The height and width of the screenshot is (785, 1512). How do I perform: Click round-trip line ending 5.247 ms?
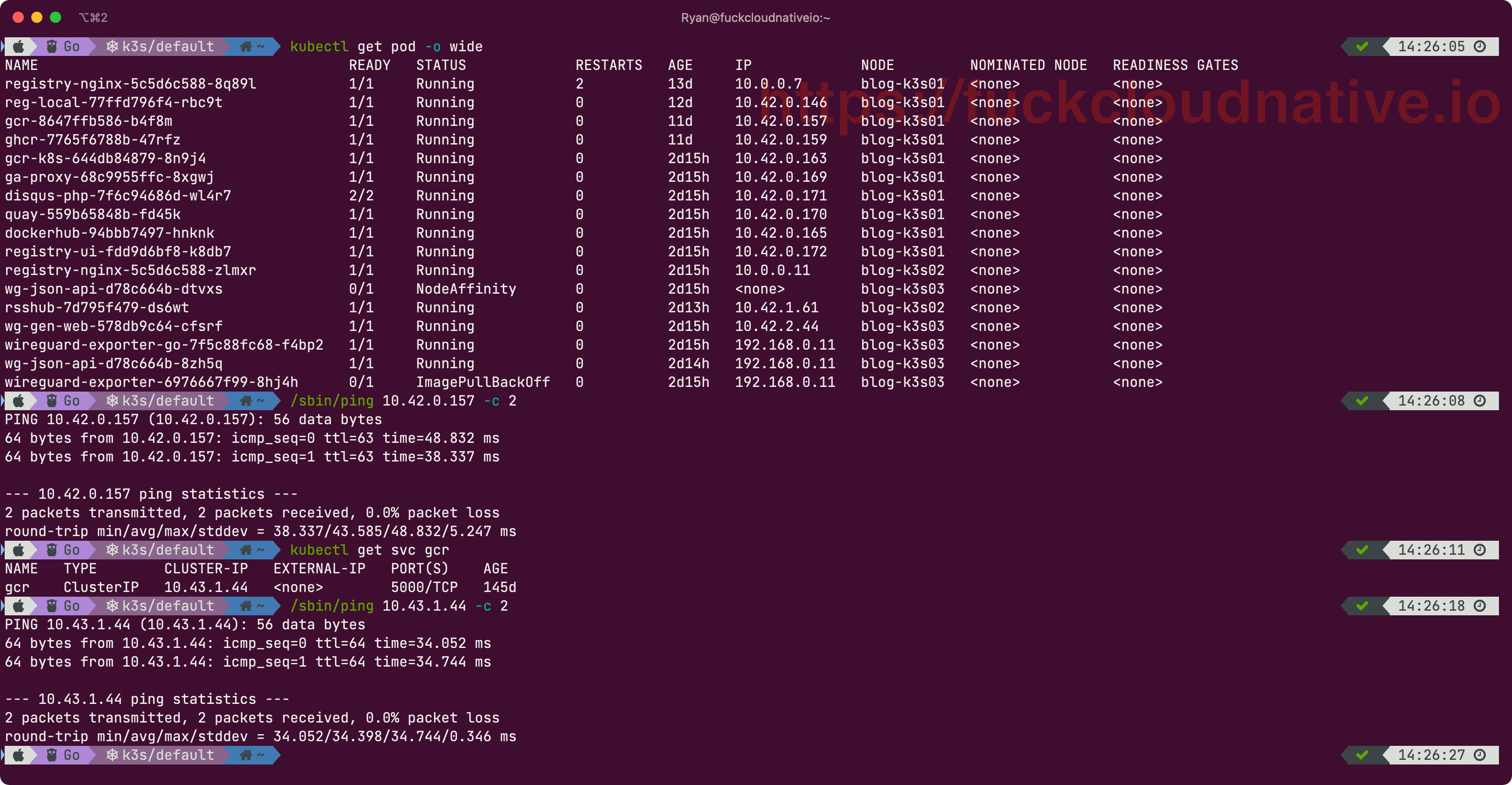point(261,531)
